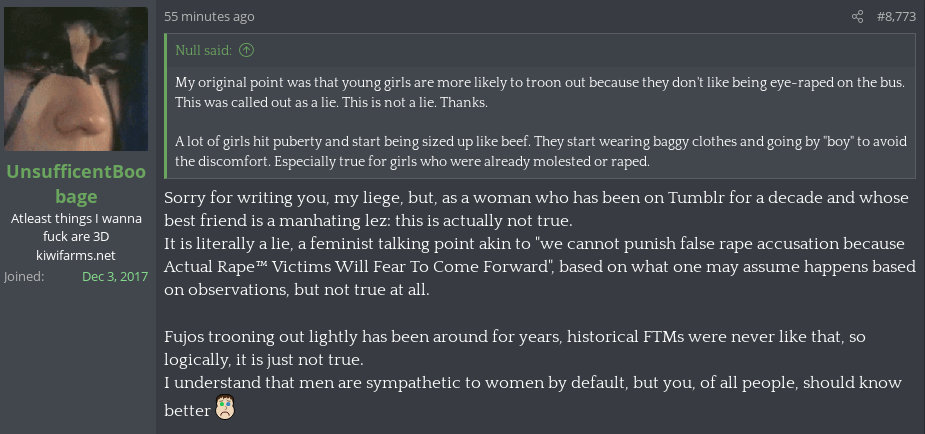925x434 pixels.
Task: Click the "55 minutes ago" timestamp
Action: 209,17
